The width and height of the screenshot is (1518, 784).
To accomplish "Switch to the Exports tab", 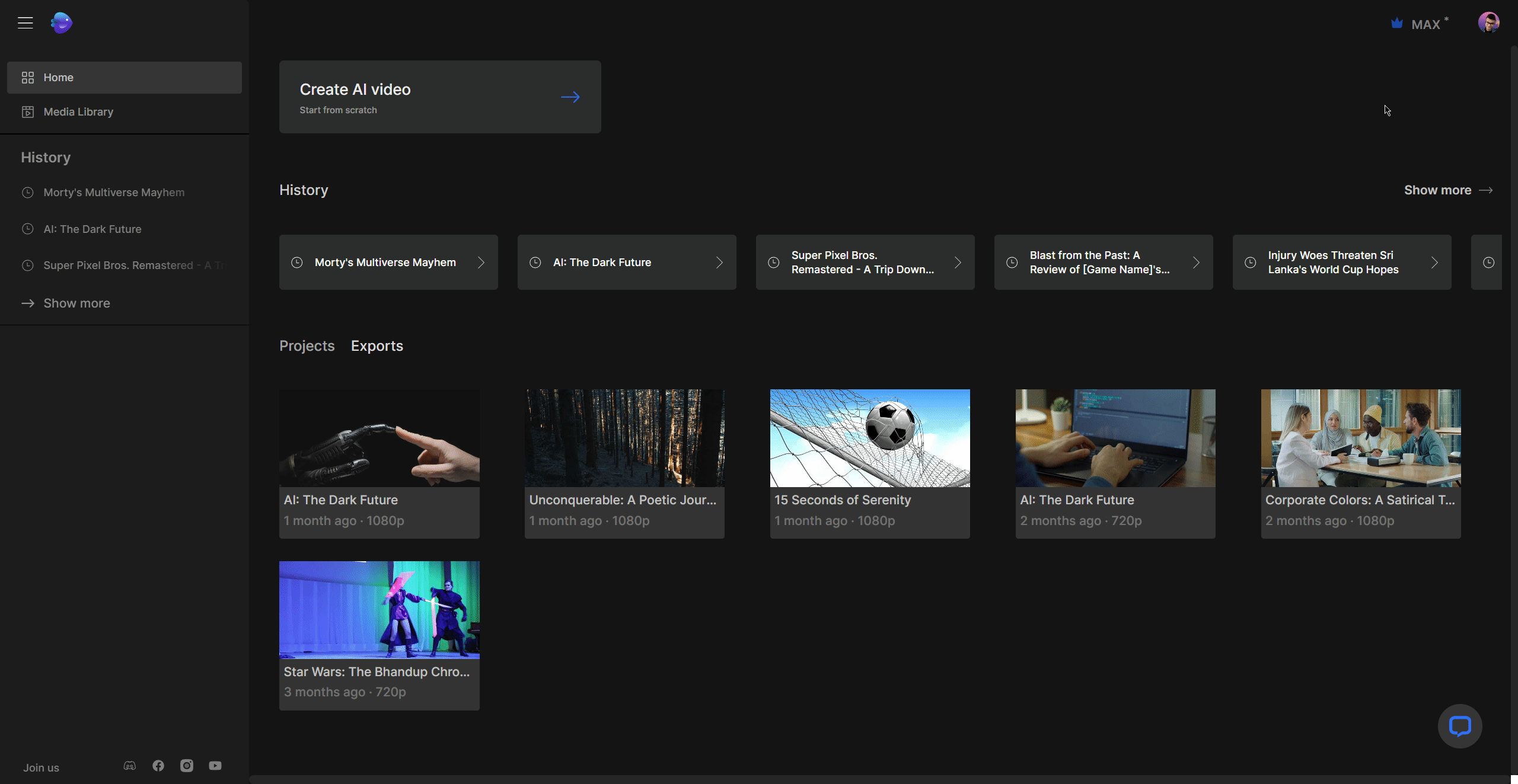I will click(x=377, y=346).
